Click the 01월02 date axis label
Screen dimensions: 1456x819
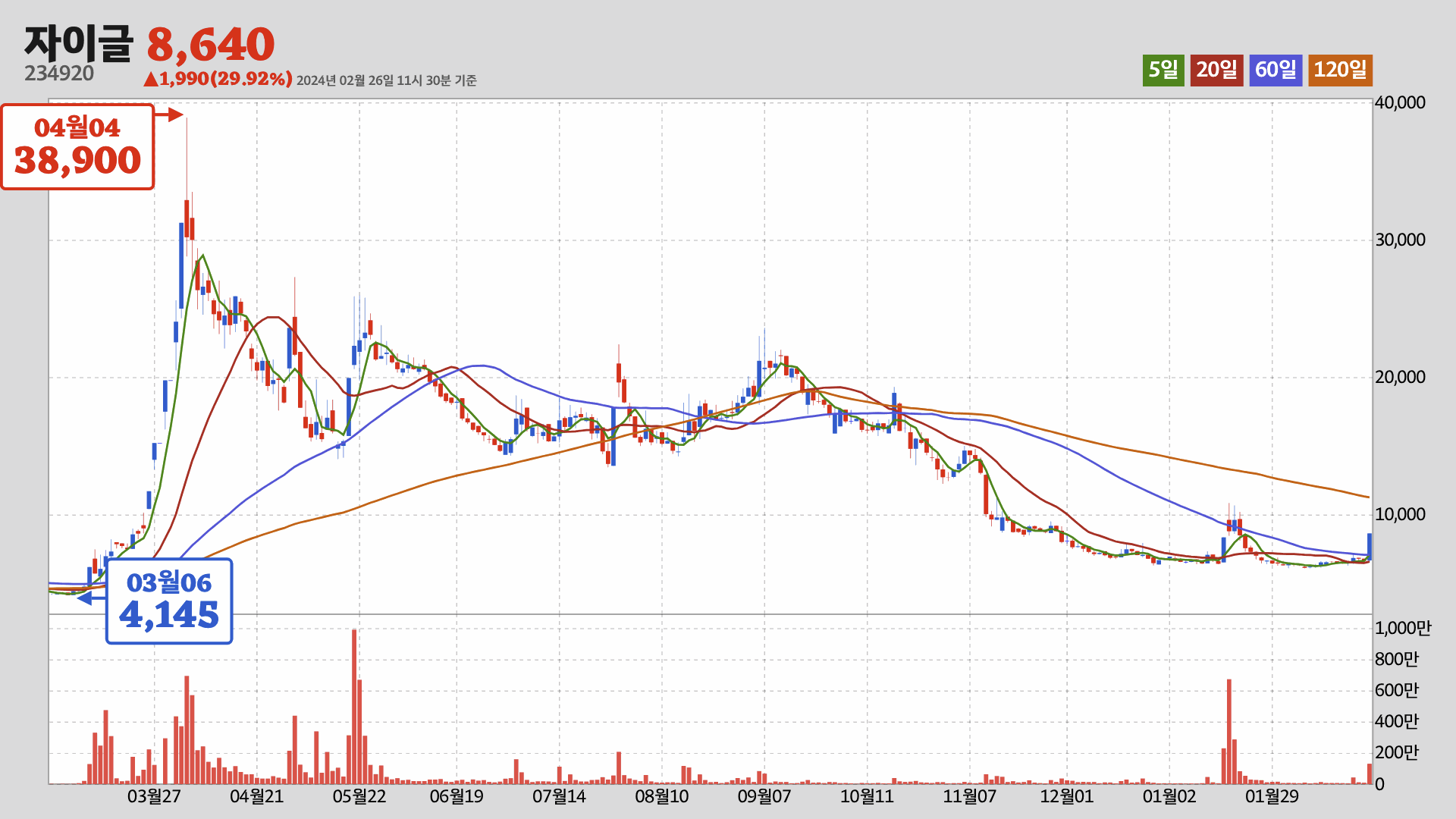[1169, 796]
